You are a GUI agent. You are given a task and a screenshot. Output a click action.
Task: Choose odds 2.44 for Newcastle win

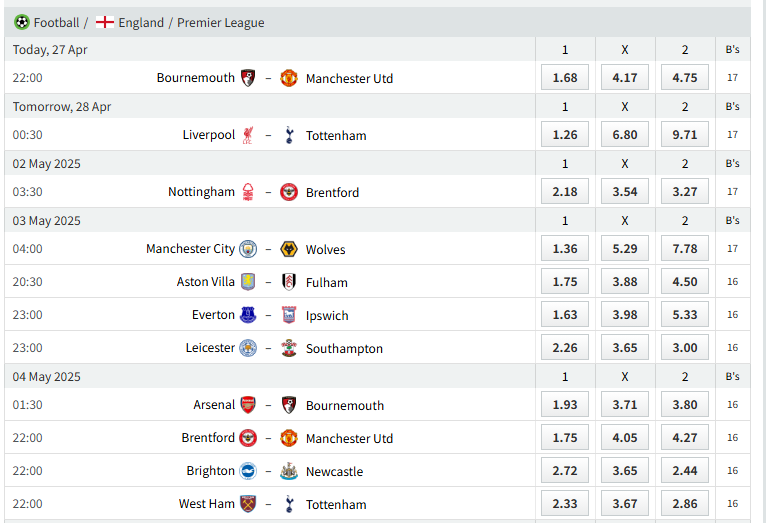[x=685, y=471]
